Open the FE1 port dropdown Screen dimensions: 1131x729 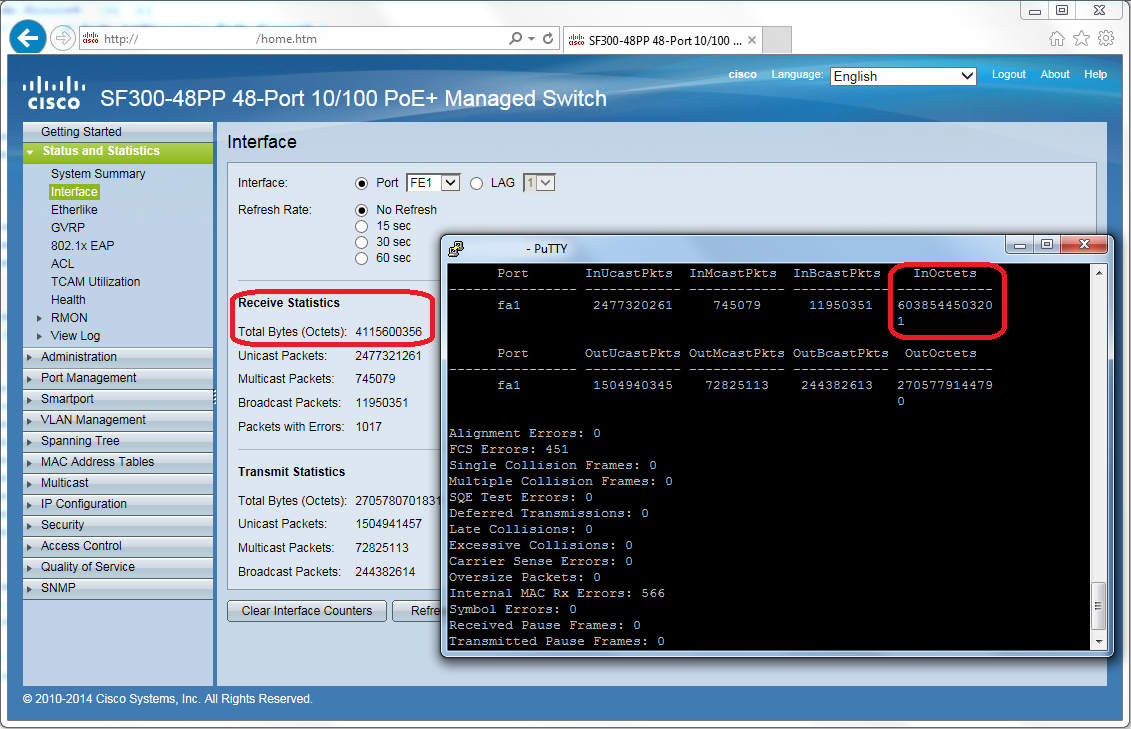click(x=433, y=183)
